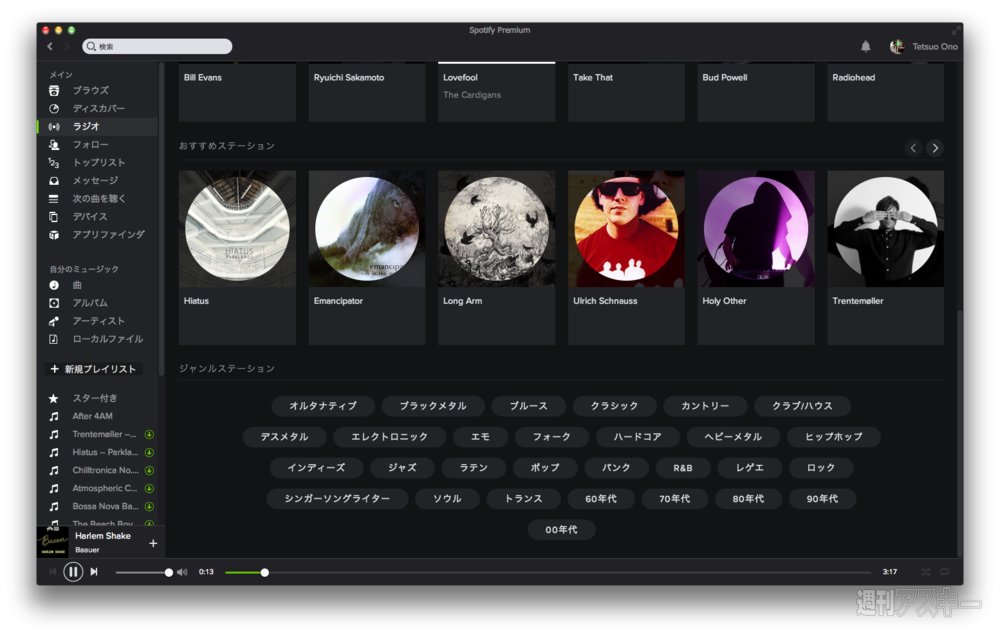Choose the ブラックメタル genre station
The width and height of the screenshot is (1000, 636).
tap(433, 406)
